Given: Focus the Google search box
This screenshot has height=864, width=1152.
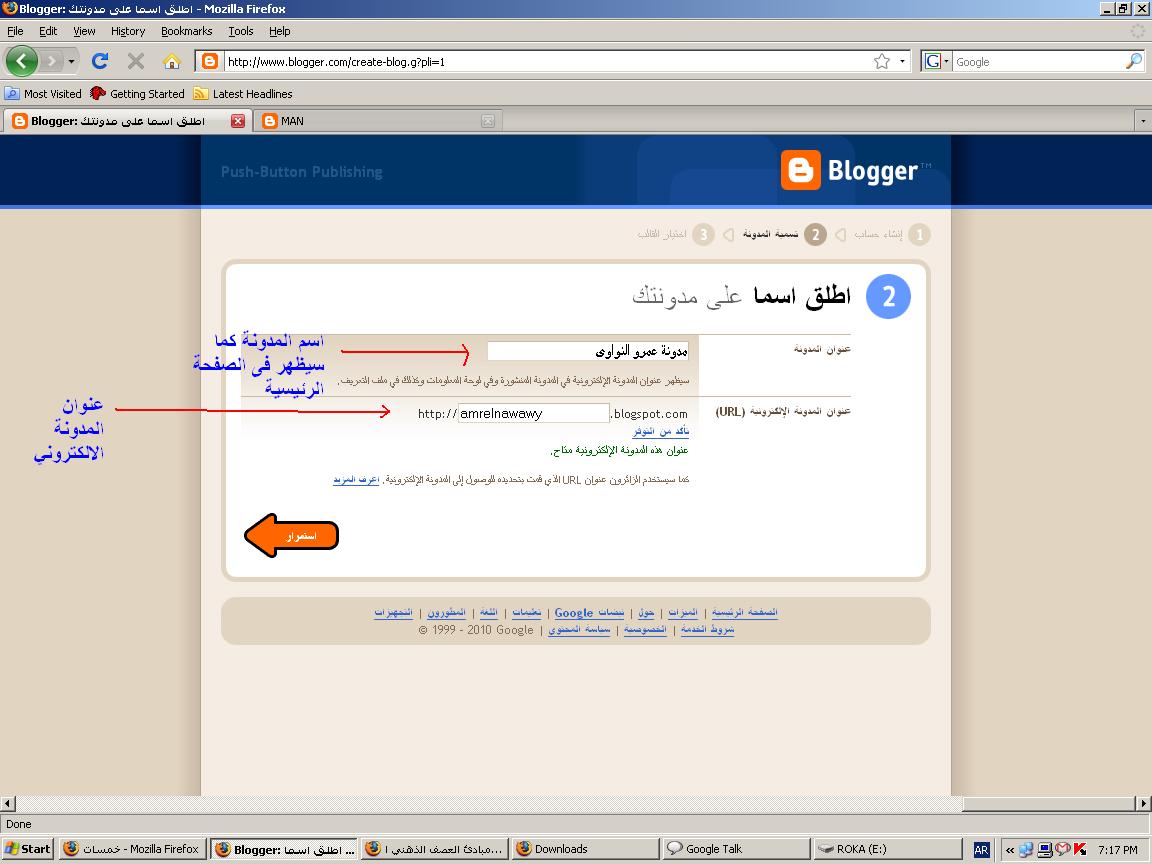Looking at the screenshot, I should (x=1039, y=62).
